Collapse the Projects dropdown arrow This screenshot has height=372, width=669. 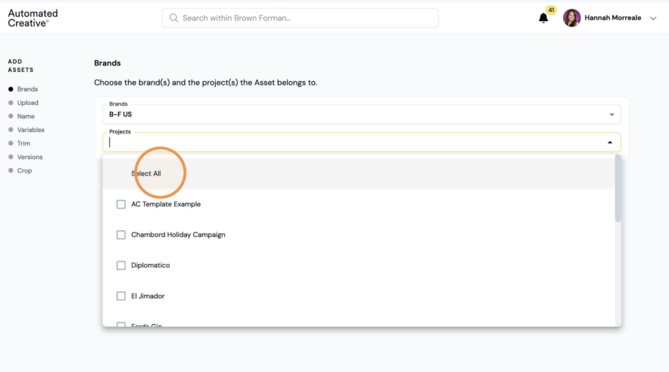tap(610, 142)
